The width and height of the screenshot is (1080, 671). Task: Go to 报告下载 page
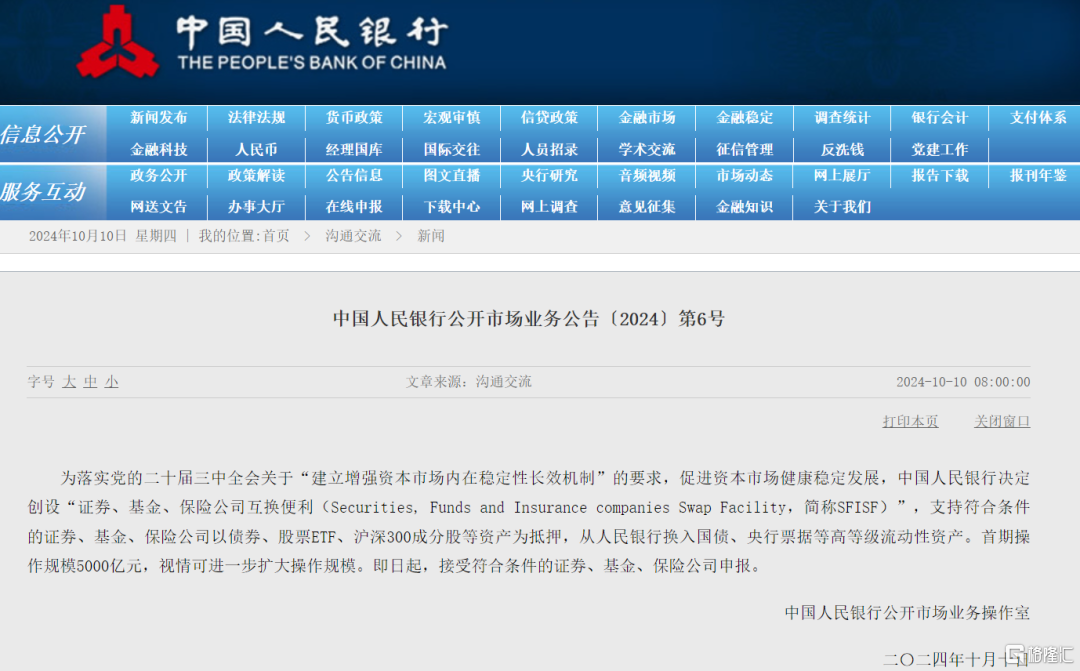click(x=939, y=176)
